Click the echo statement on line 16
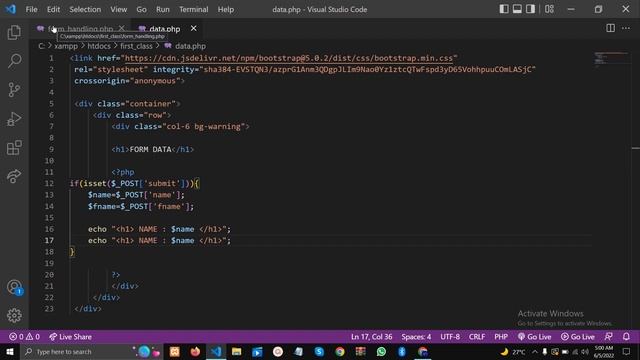Image resolution: width=640 pixels, height=360 pixels. coord(159,229)
